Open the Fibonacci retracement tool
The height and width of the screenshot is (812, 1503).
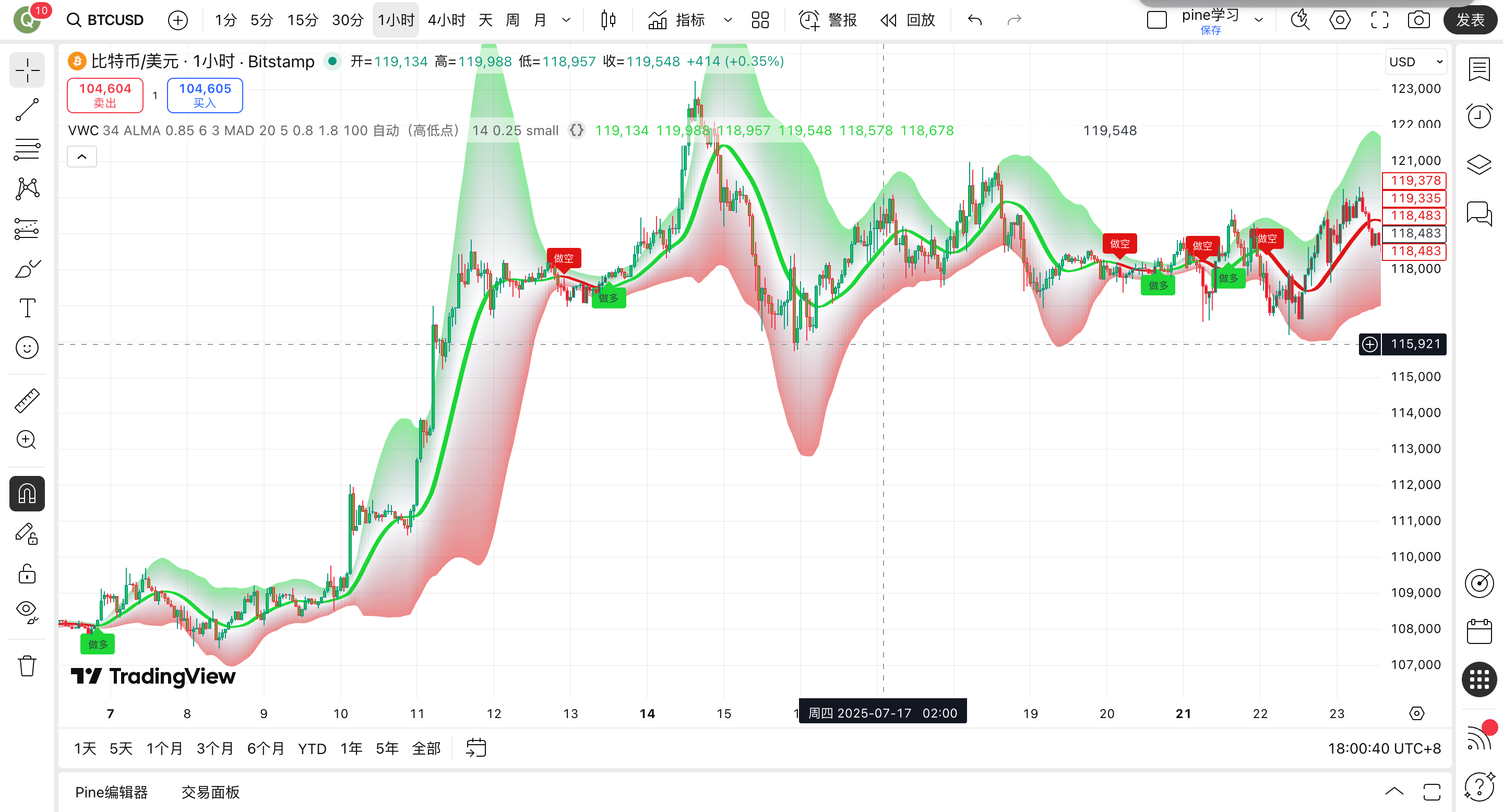(27, 149)
